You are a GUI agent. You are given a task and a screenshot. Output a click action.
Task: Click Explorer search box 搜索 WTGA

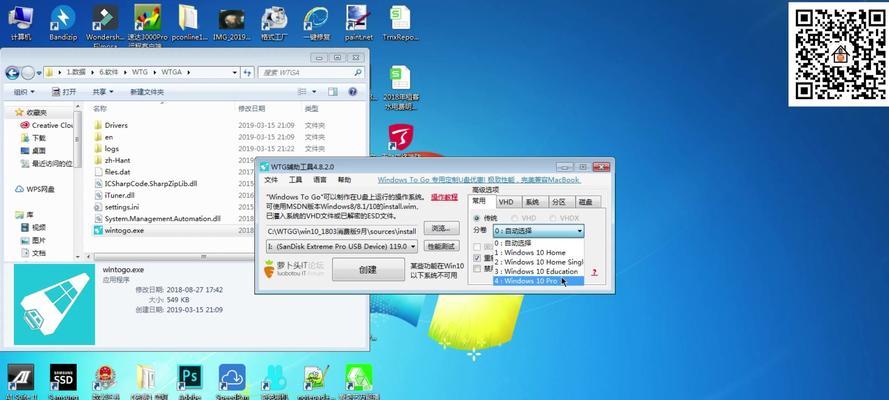(x=310, y=73)
